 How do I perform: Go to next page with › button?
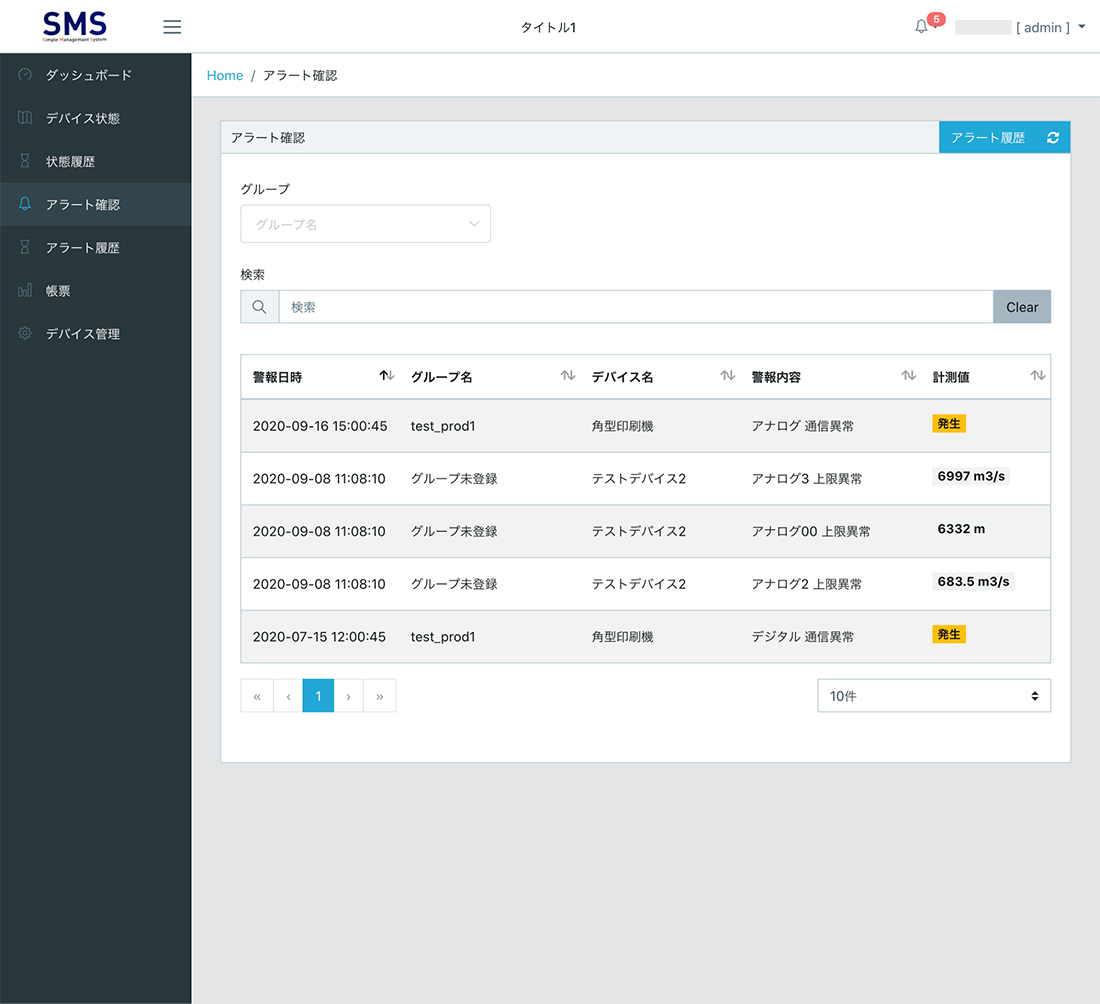[348, 695]
